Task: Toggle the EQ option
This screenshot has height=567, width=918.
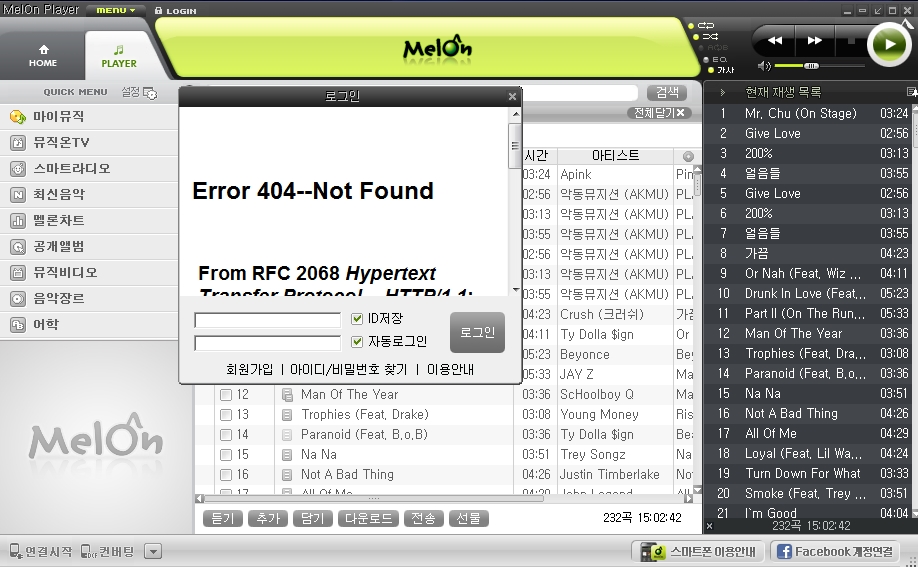Action: (719, 59)
